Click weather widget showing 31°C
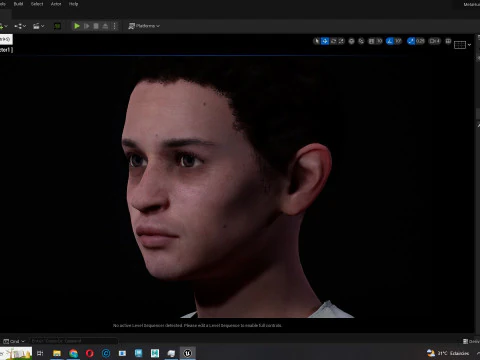 click(448, 353)
